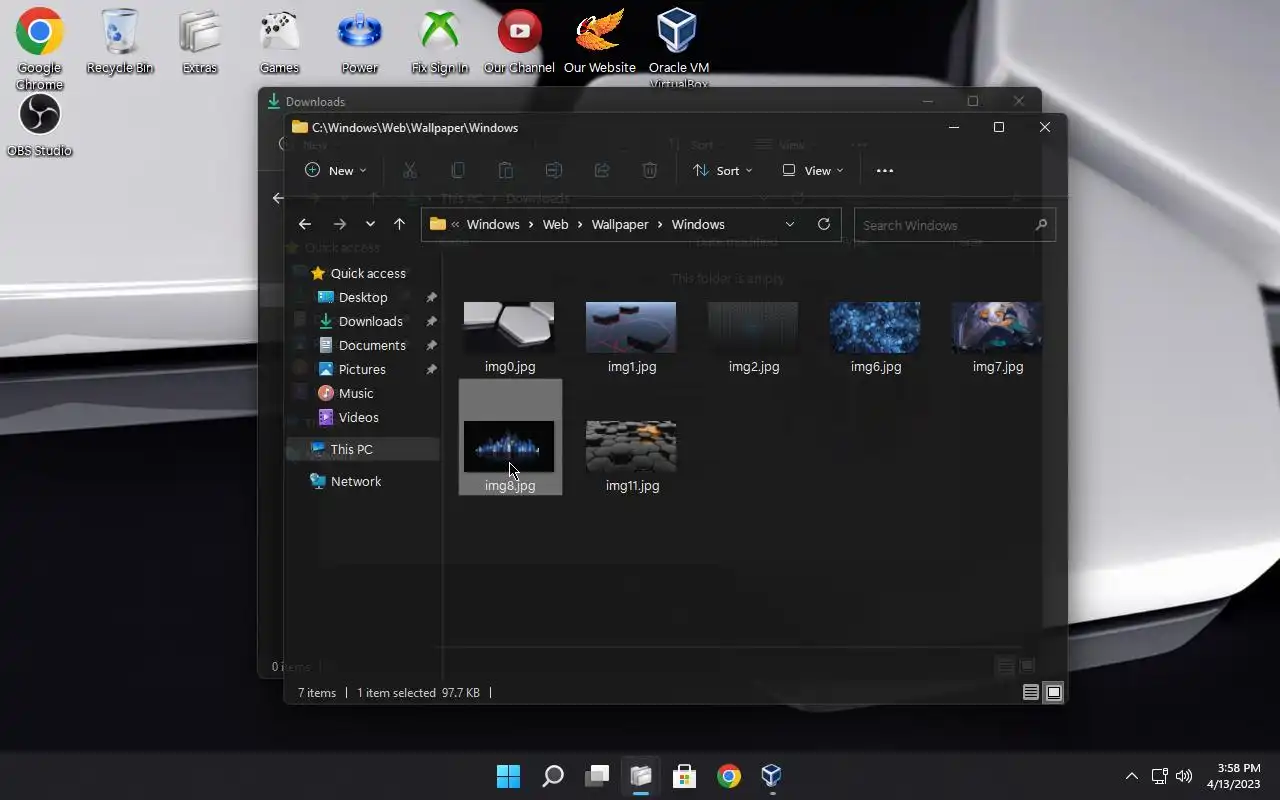Open OBS Studio desktop shortcut

point(40,126)
